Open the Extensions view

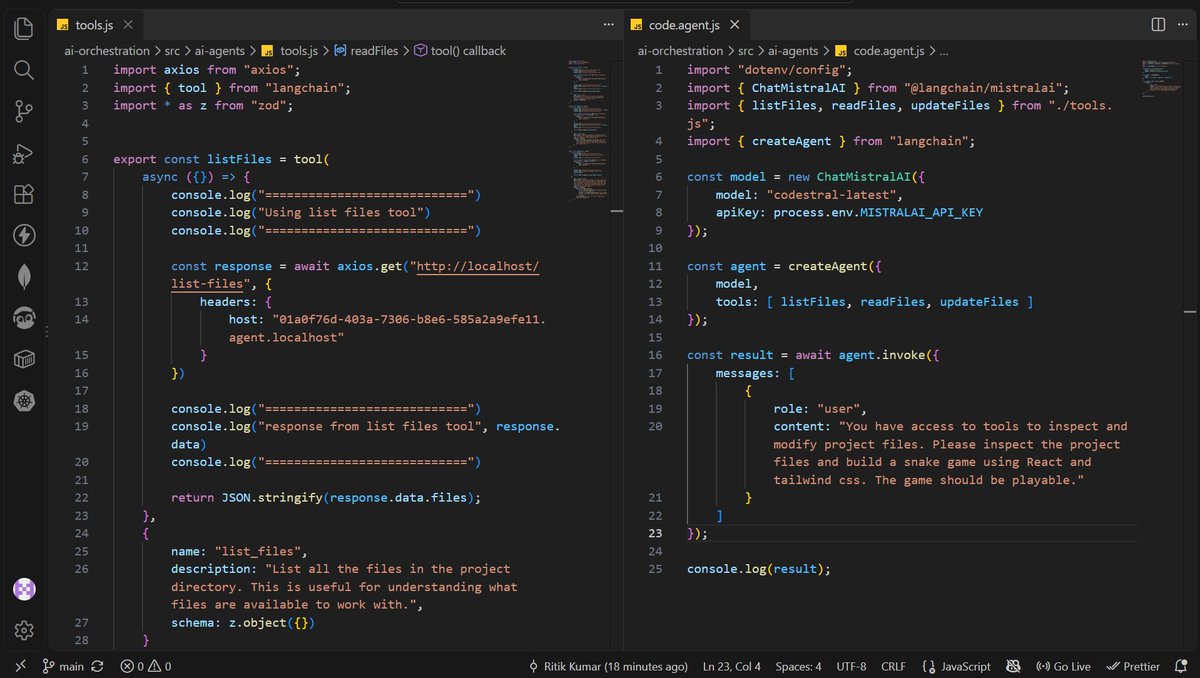24,195
